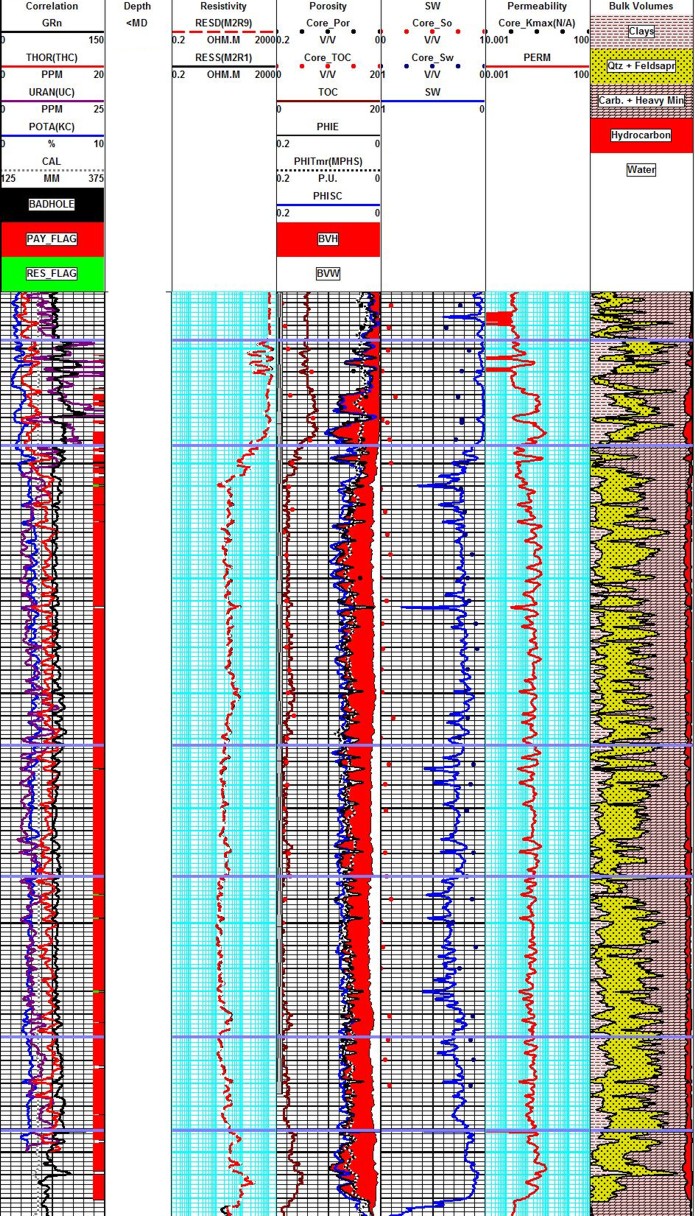Open the Bulk Volumes track header
The image size is (695, 1216).
pos(641,6)
